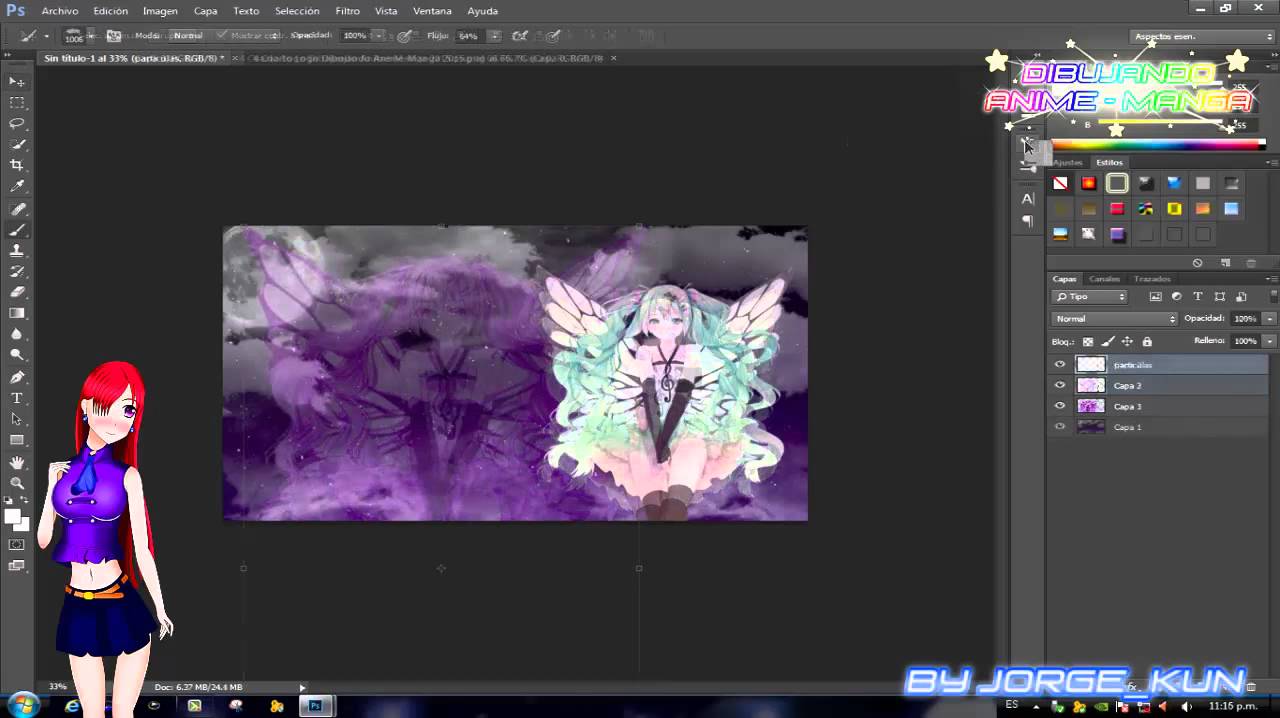Select the Horizontal Type tool

click(x=17, y=399)
